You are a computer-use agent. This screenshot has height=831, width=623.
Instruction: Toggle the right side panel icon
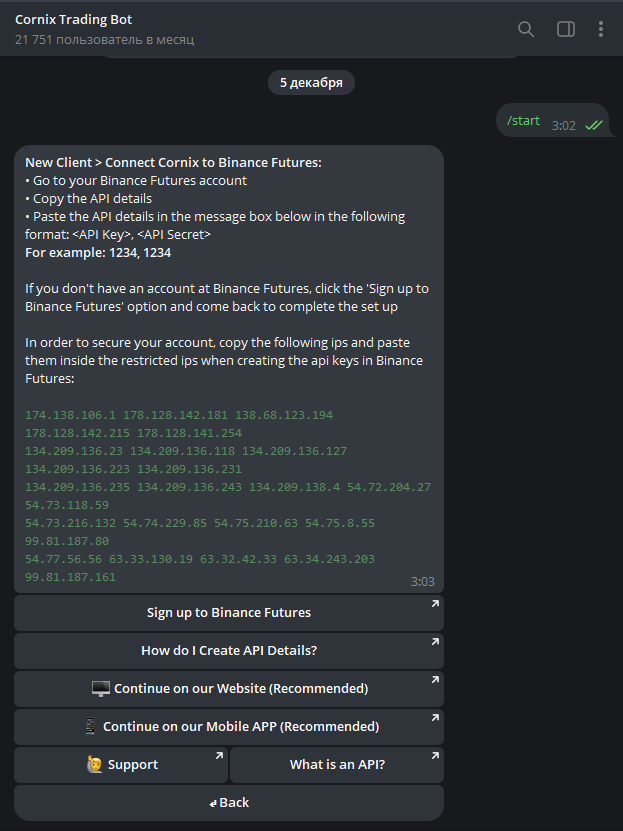(x=566, y=29)
